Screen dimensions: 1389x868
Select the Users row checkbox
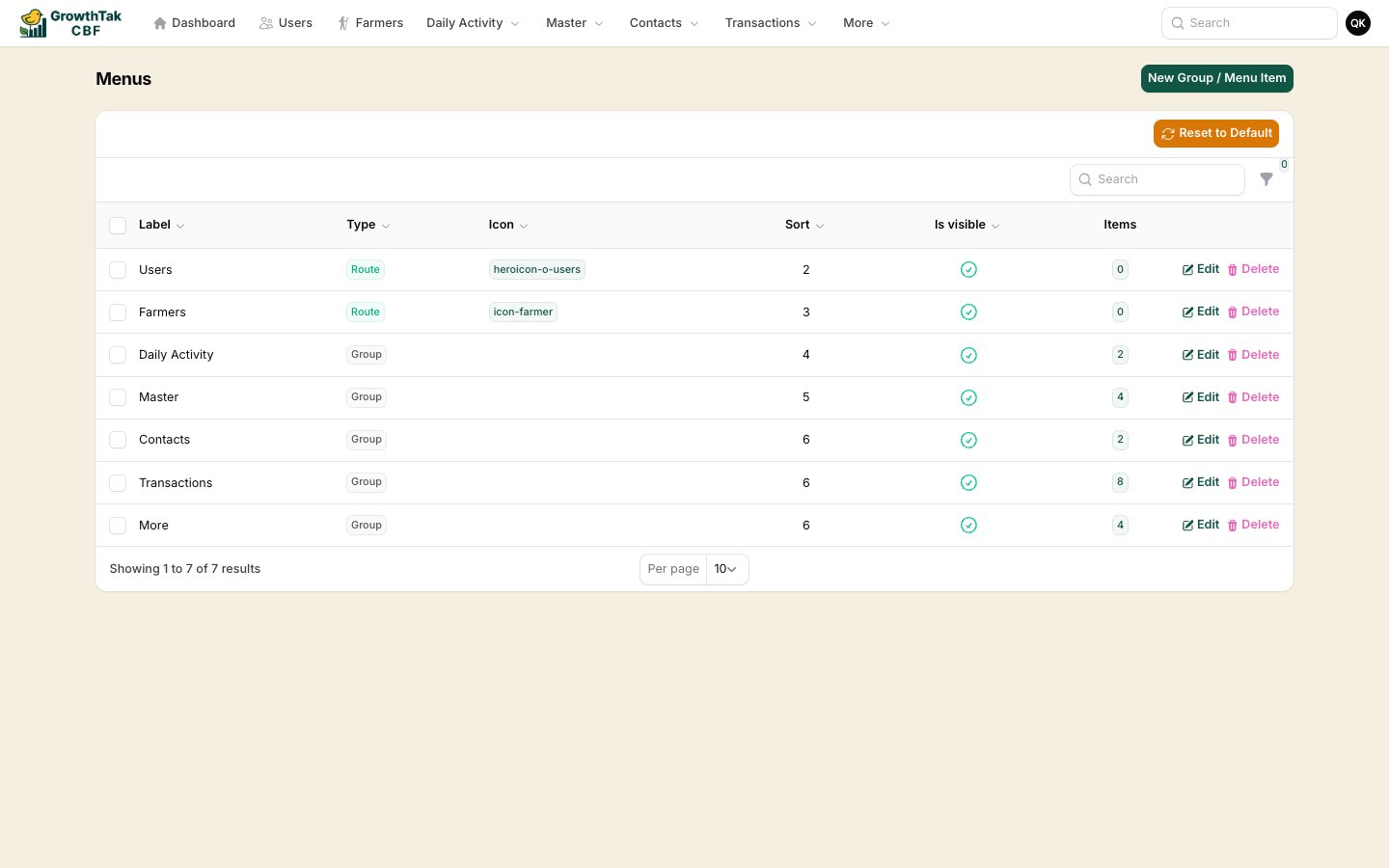(x=118, y=270)
